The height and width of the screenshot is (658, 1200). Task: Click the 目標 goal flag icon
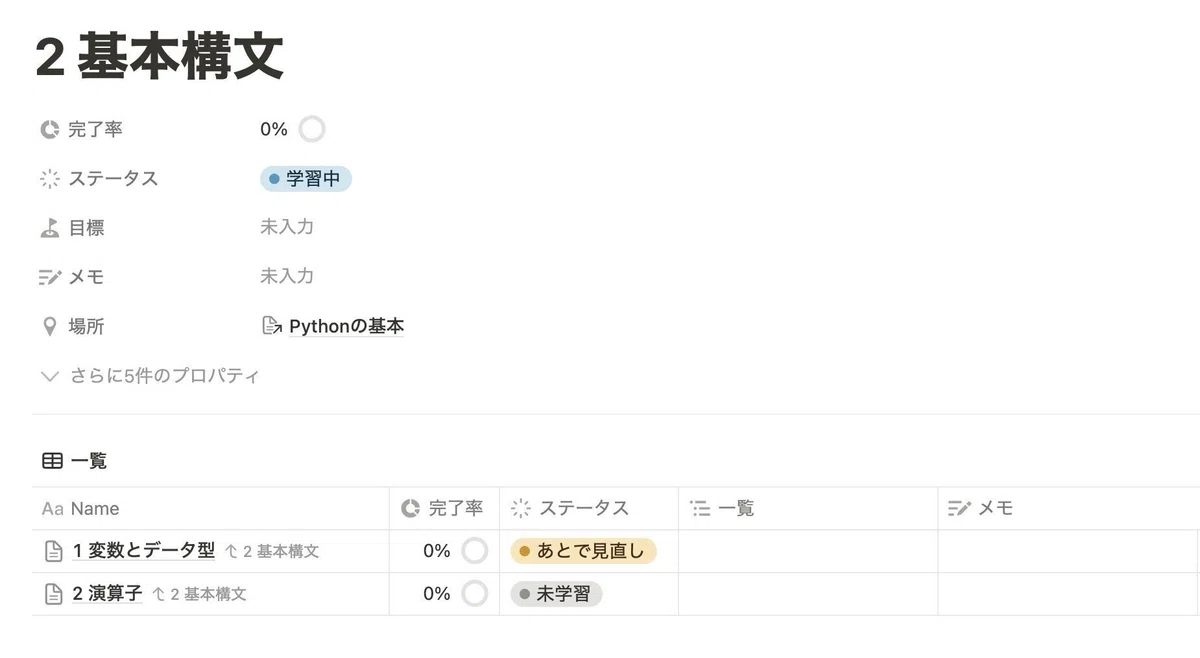[49, 228]
